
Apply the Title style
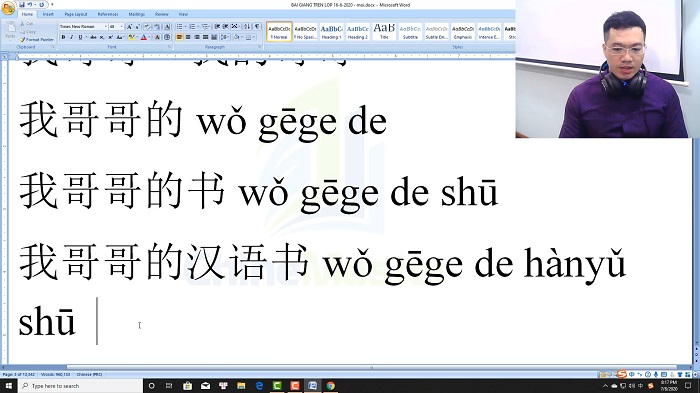pyautogui.click(x=384, y=32)
